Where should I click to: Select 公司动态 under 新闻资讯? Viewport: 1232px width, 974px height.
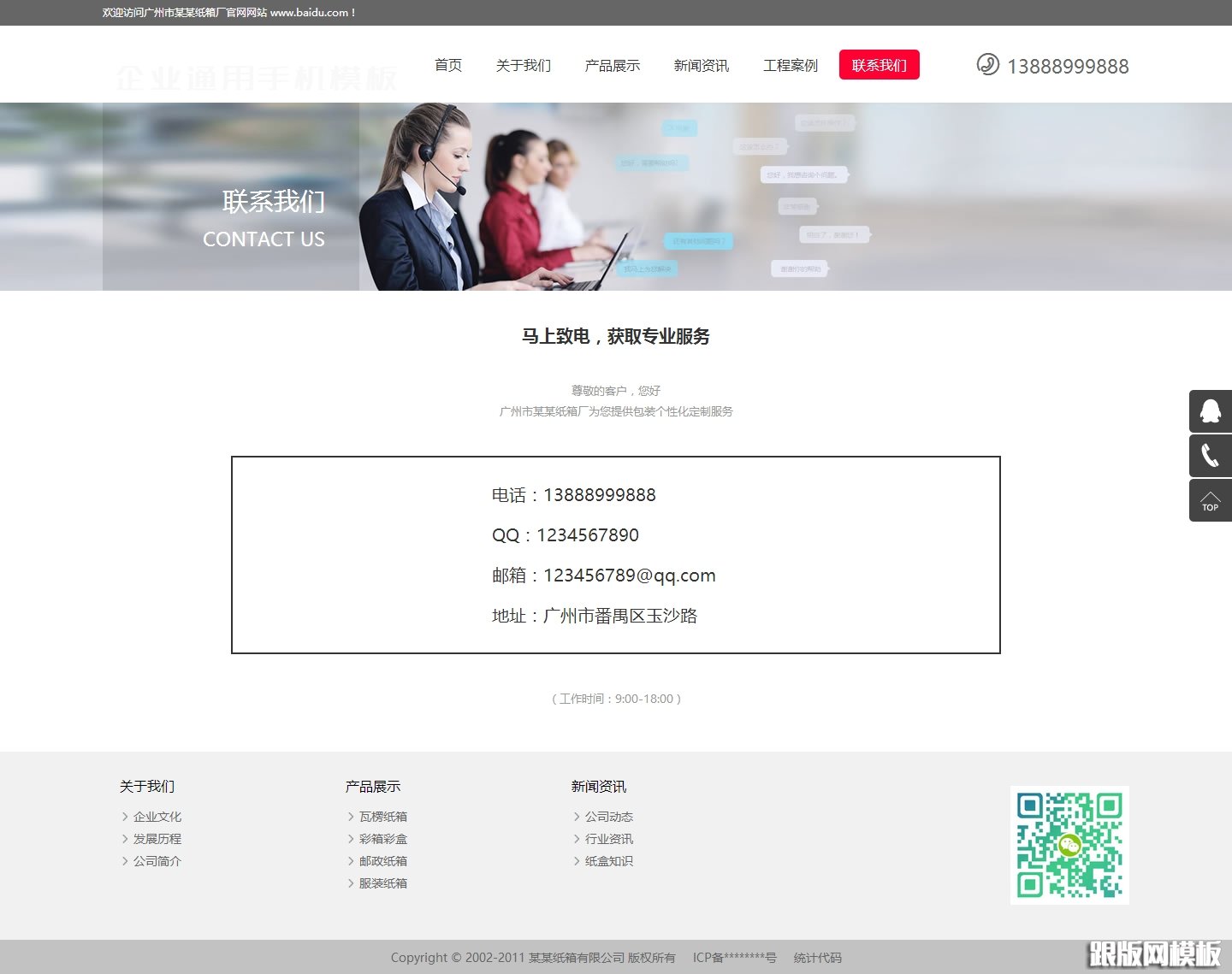point(608,816)
